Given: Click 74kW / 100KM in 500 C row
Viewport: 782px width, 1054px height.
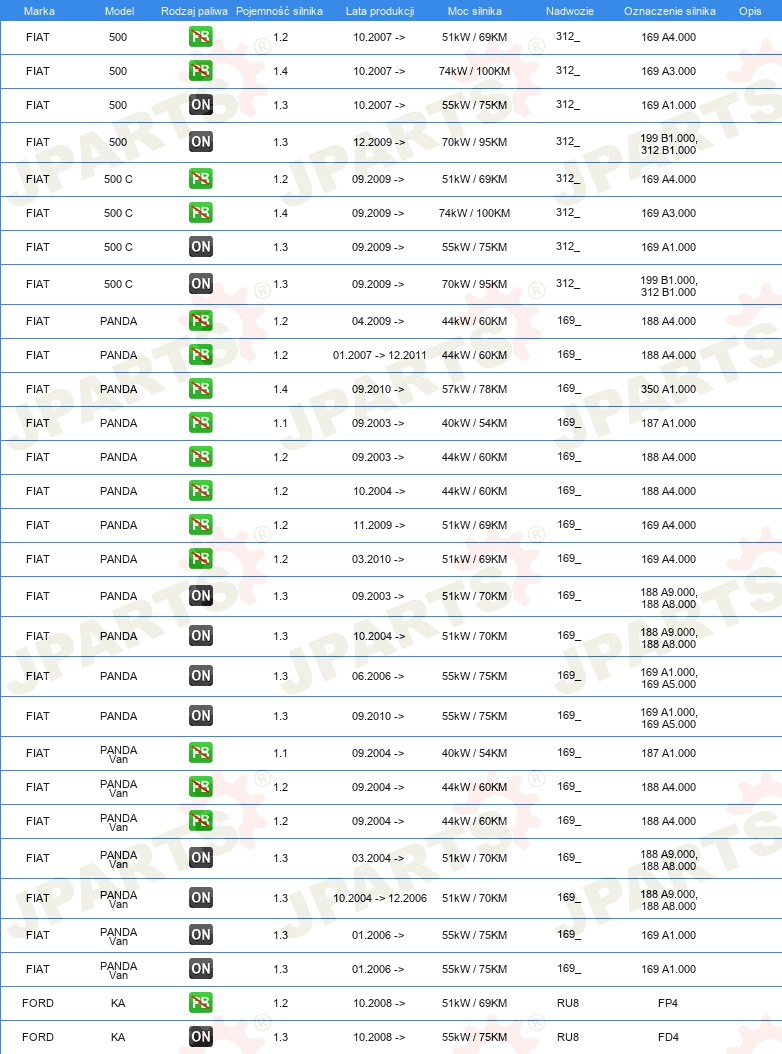Looking at the screenshot, I should pos(474,213).
